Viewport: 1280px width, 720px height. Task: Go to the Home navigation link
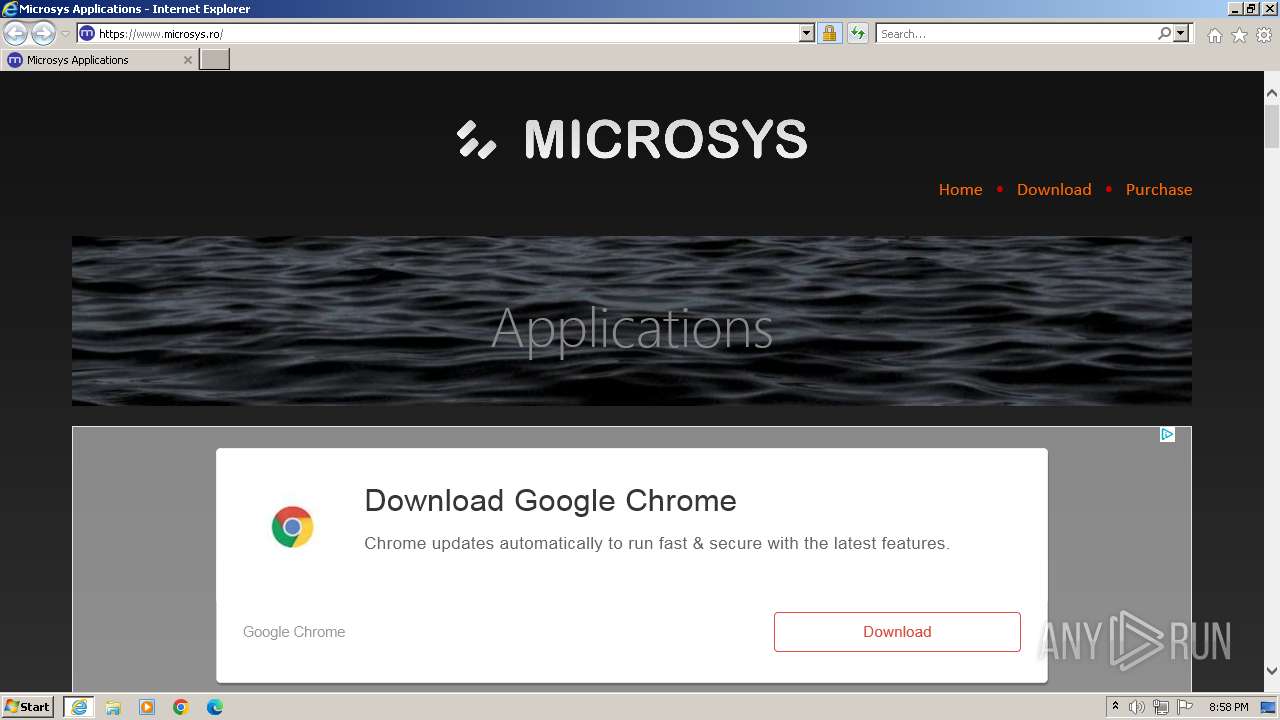pyautogui.click(x=960, y=189)
